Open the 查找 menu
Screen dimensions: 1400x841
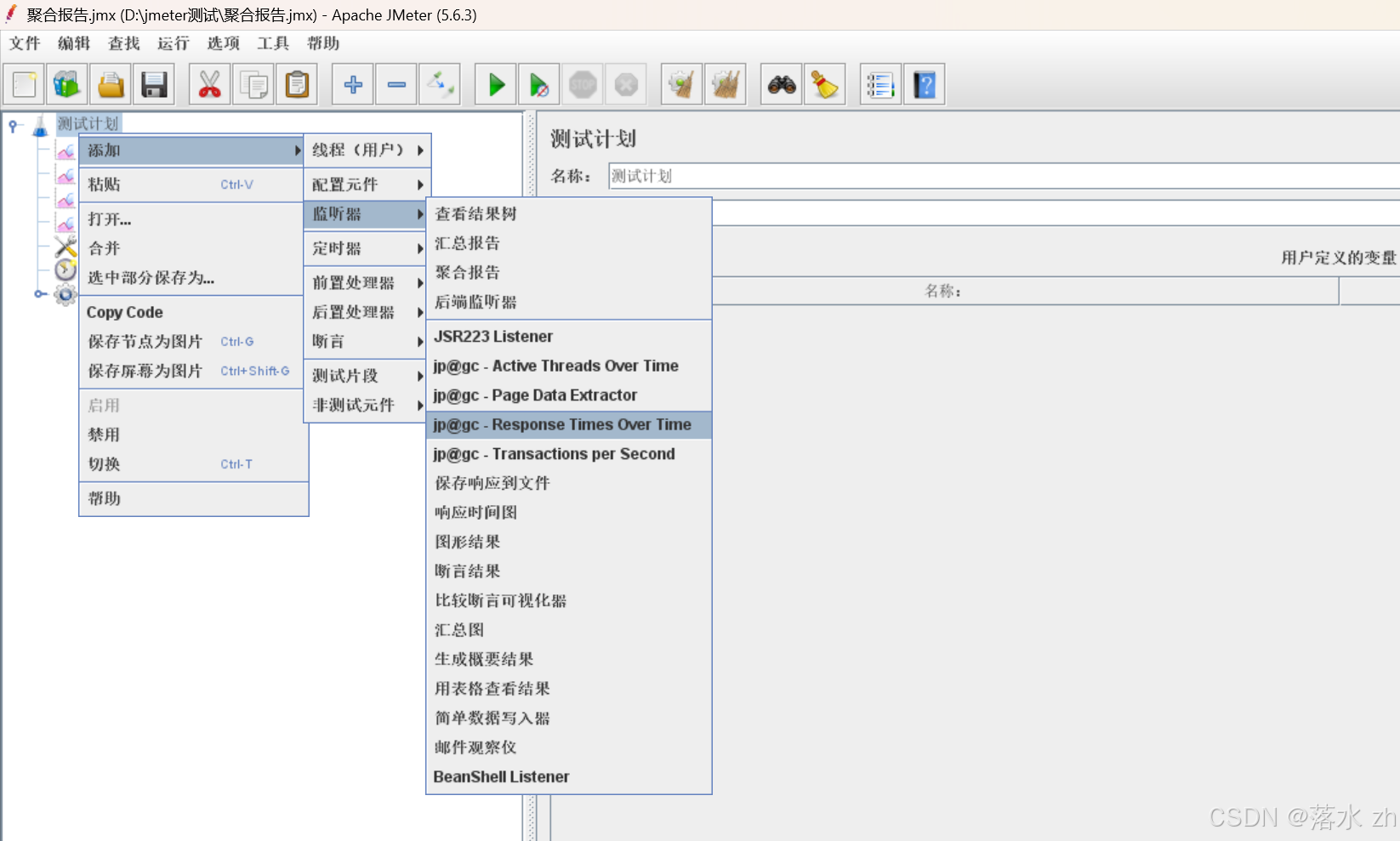124,43
